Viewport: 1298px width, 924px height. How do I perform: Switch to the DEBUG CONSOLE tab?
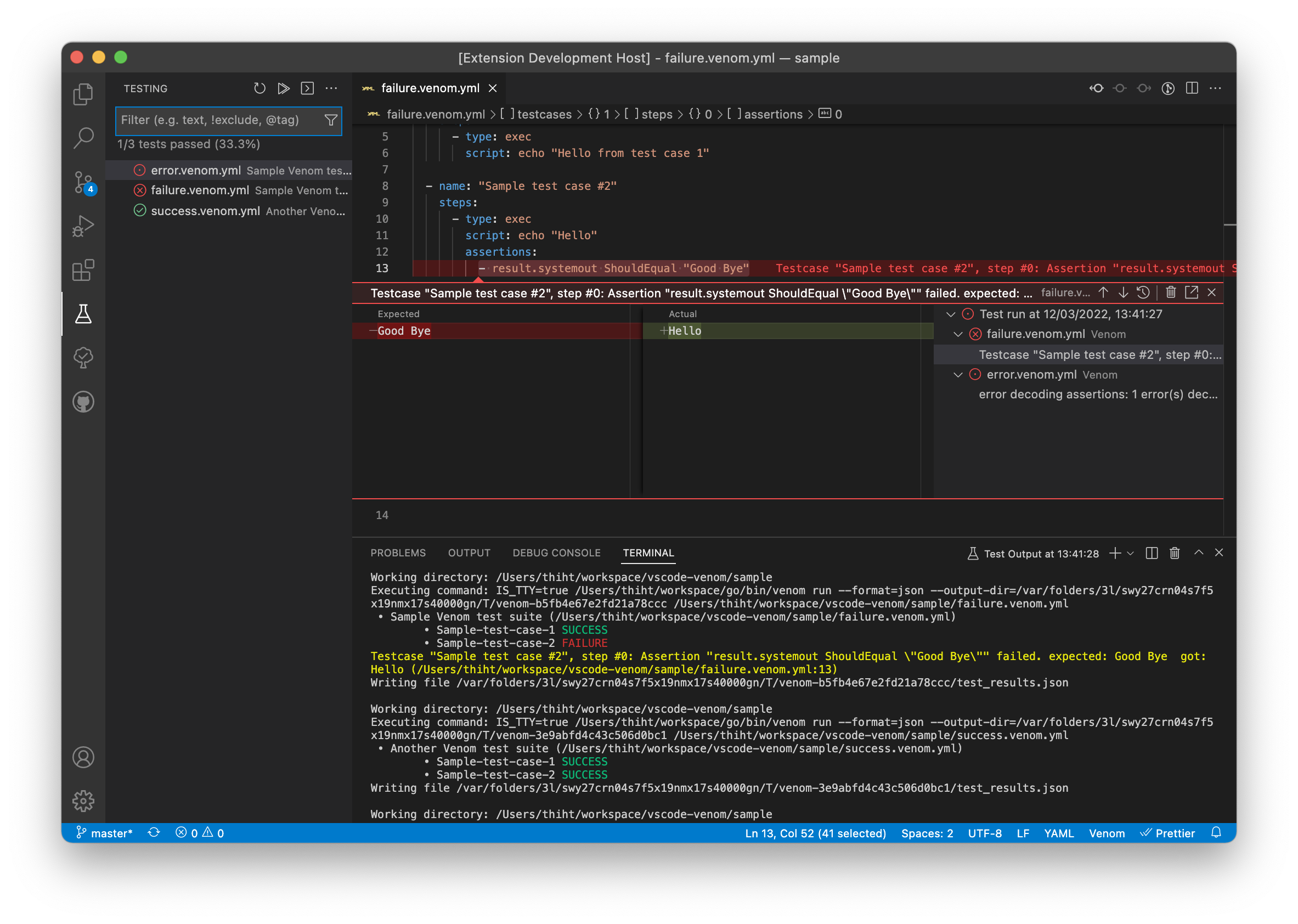click(556, 553)
